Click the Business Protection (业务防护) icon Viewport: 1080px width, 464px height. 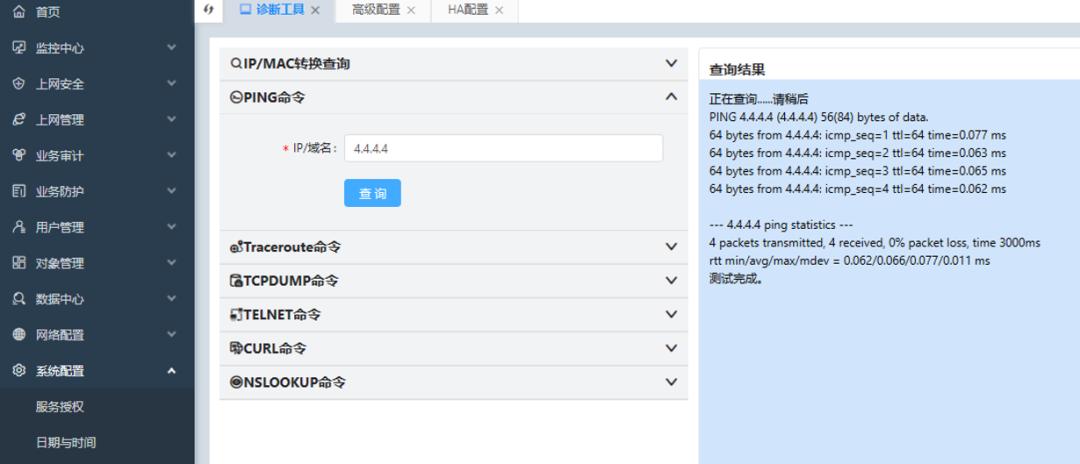click(x=19, y=191)
